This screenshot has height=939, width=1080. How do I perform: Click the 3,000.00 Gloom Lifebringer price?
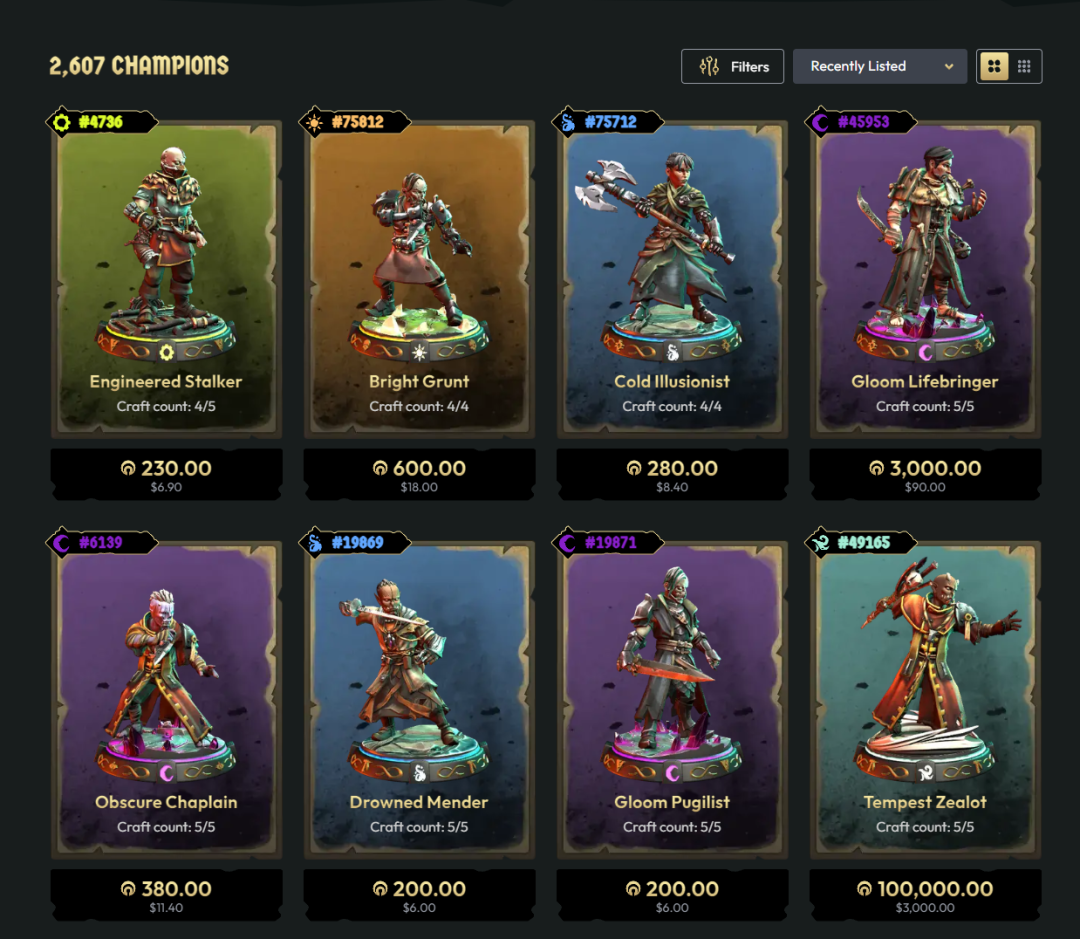pos(925,468)
